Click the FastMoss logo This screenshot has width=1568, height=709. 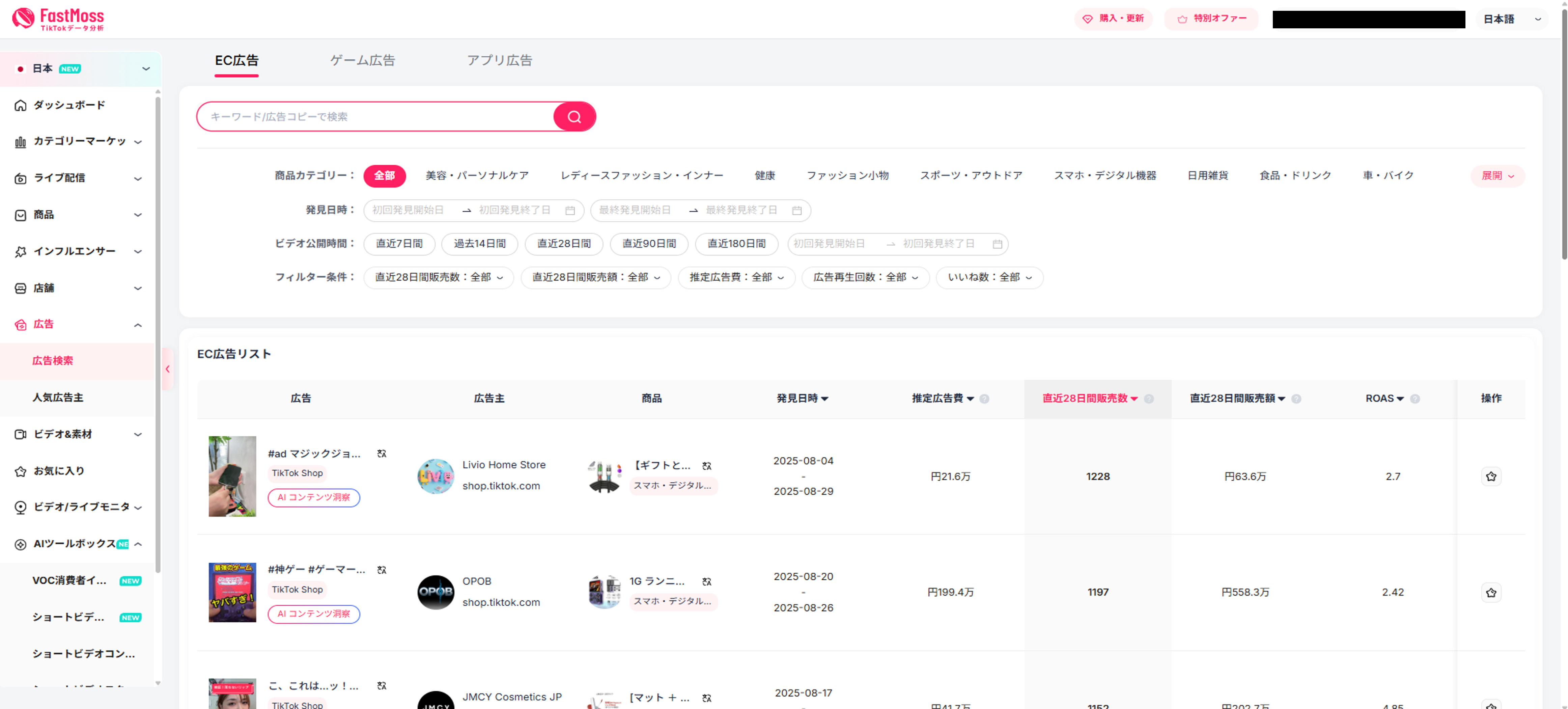pos(58,19)
